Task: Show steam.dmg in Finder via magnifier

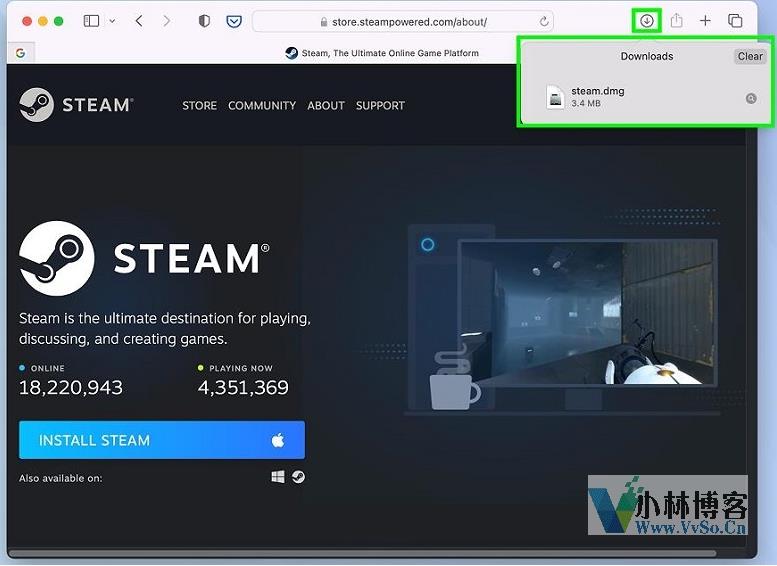Action: 751,98
